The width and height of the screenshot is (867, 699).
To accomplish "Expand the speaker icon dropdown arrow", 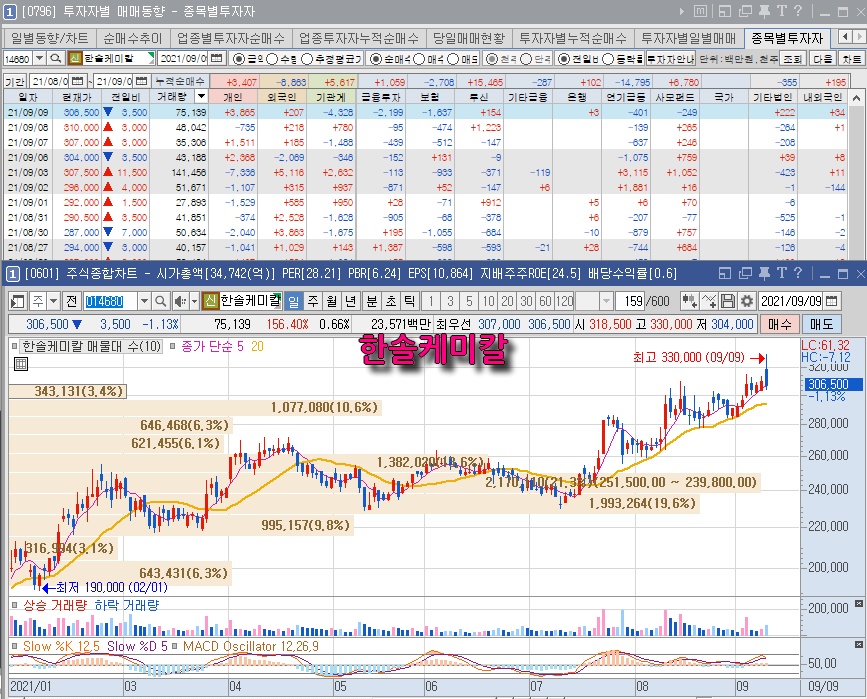I will click(194, 301).
